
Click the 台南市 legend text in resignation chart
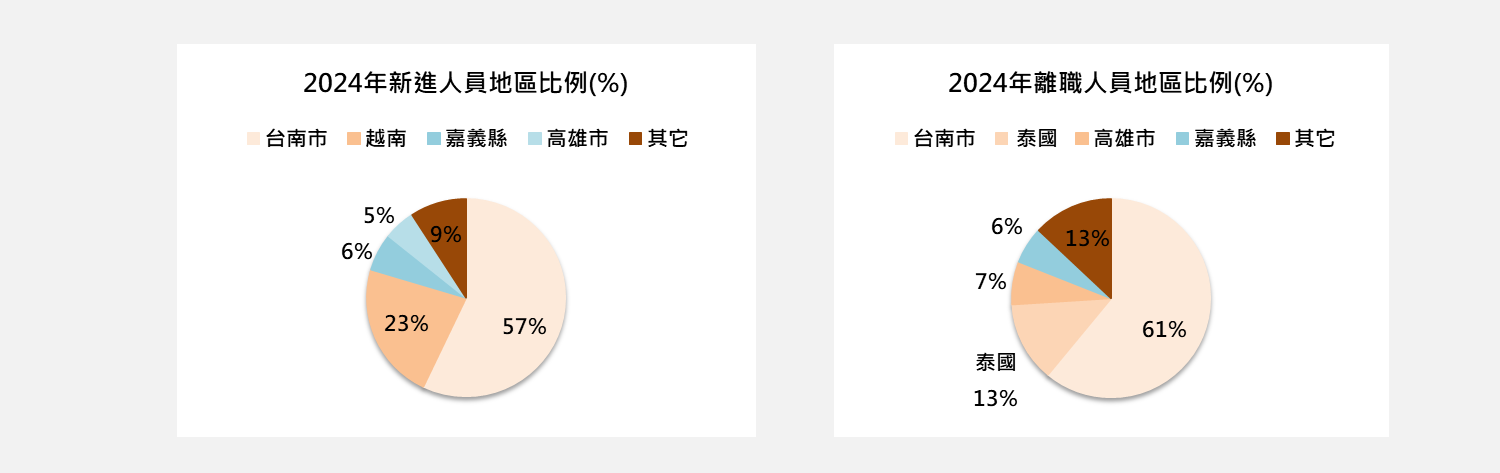pos(945,140)
